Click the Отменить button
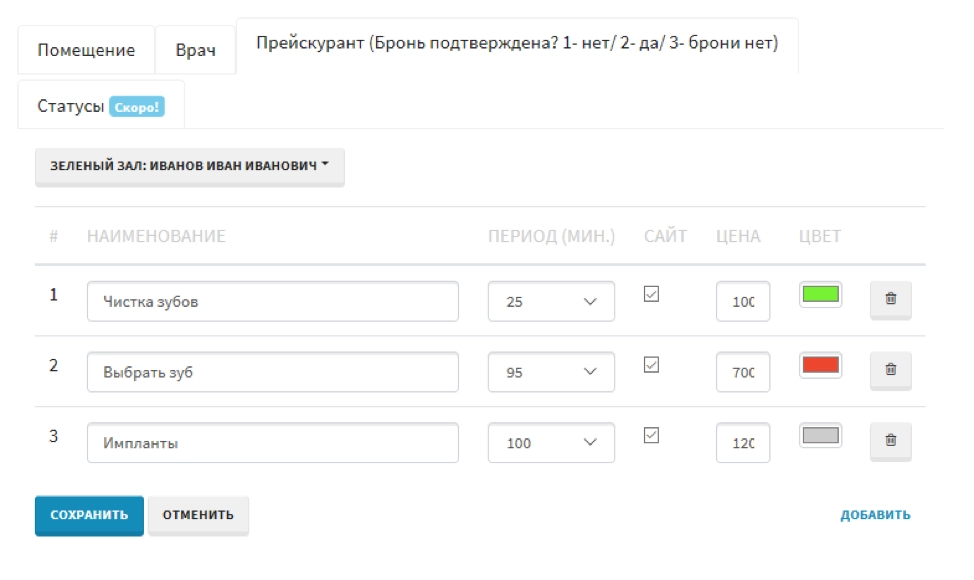This screenshot has height=580, width=974. click(x=198, y=515)
